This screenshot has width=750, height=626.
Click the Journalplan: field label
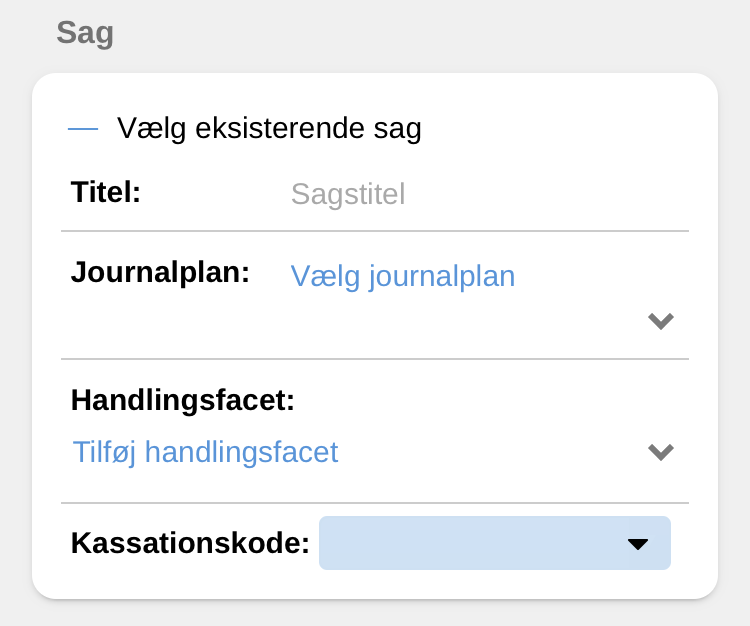click(160, 272)
